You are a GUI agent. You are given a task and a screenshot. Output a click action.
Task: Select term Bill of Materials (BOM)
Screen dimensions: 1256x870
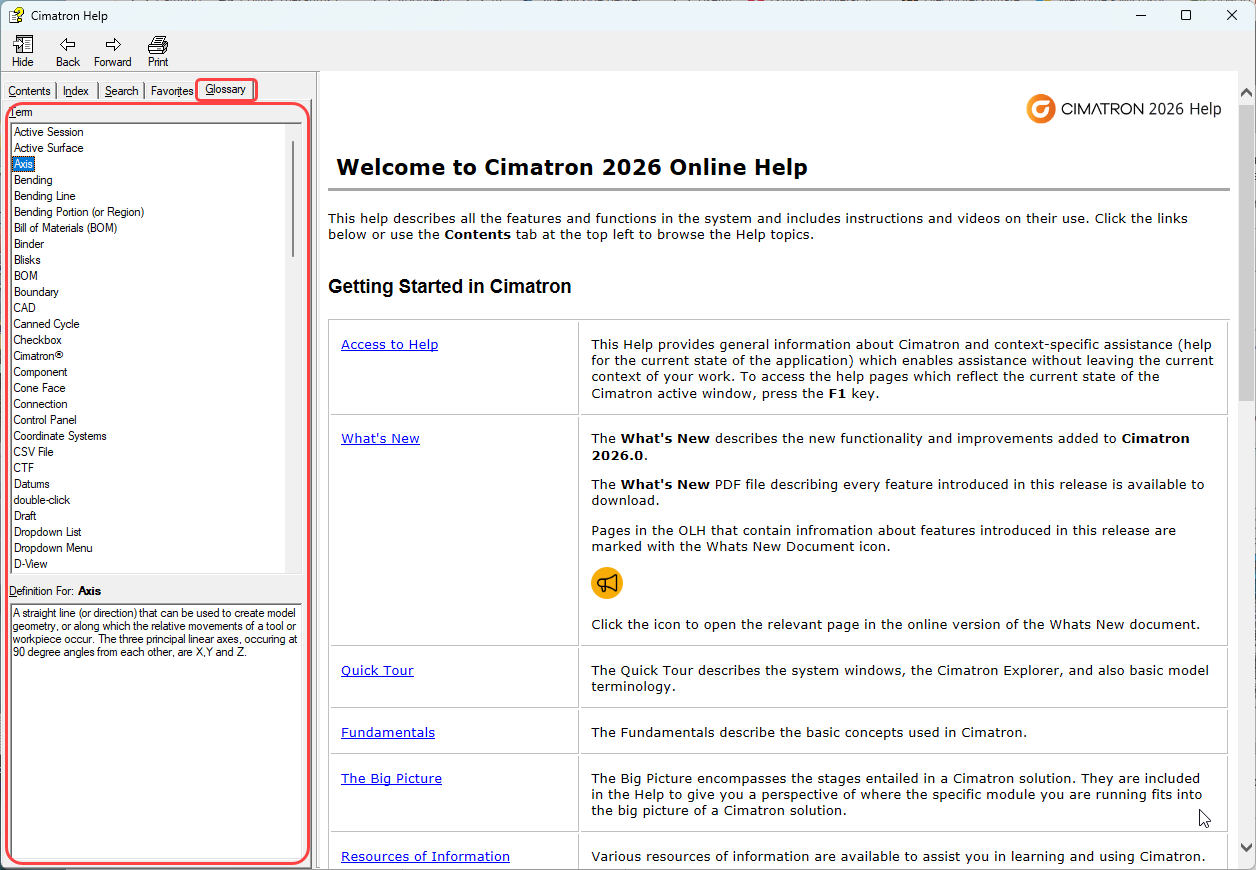pos(66,228)
